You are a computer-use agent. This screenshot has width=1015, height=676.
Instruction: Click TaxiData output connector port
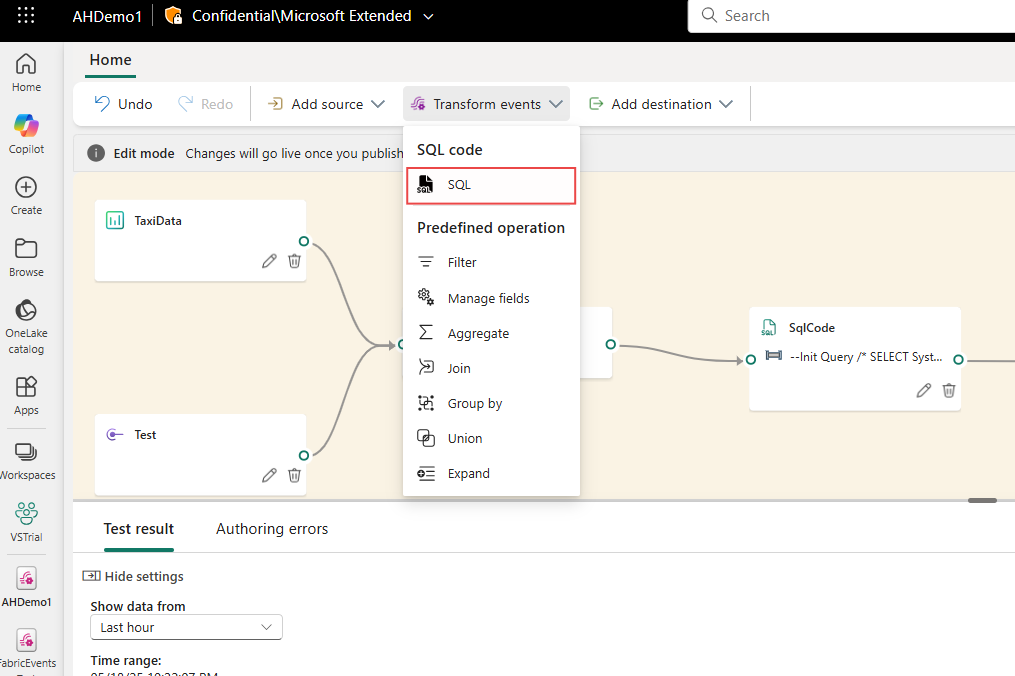pos(304,242)
